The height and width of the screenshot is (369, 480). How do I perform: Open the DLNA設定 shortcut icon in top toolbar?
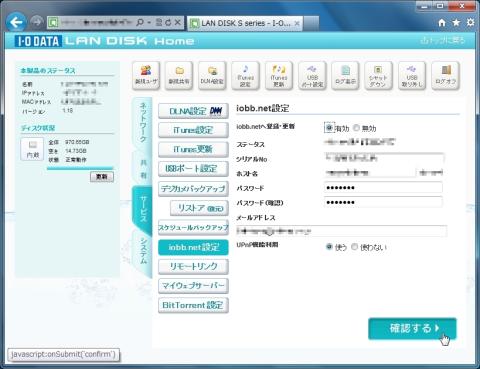coord(212,76)
